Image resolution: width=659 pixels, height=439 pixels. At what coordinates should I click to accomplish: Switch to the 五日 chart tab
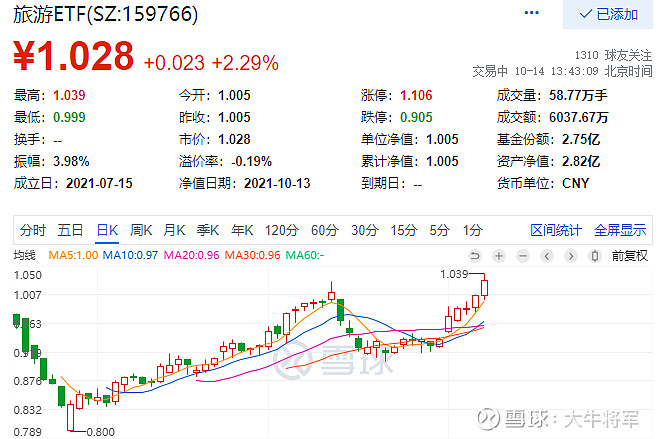click(70, 230)
